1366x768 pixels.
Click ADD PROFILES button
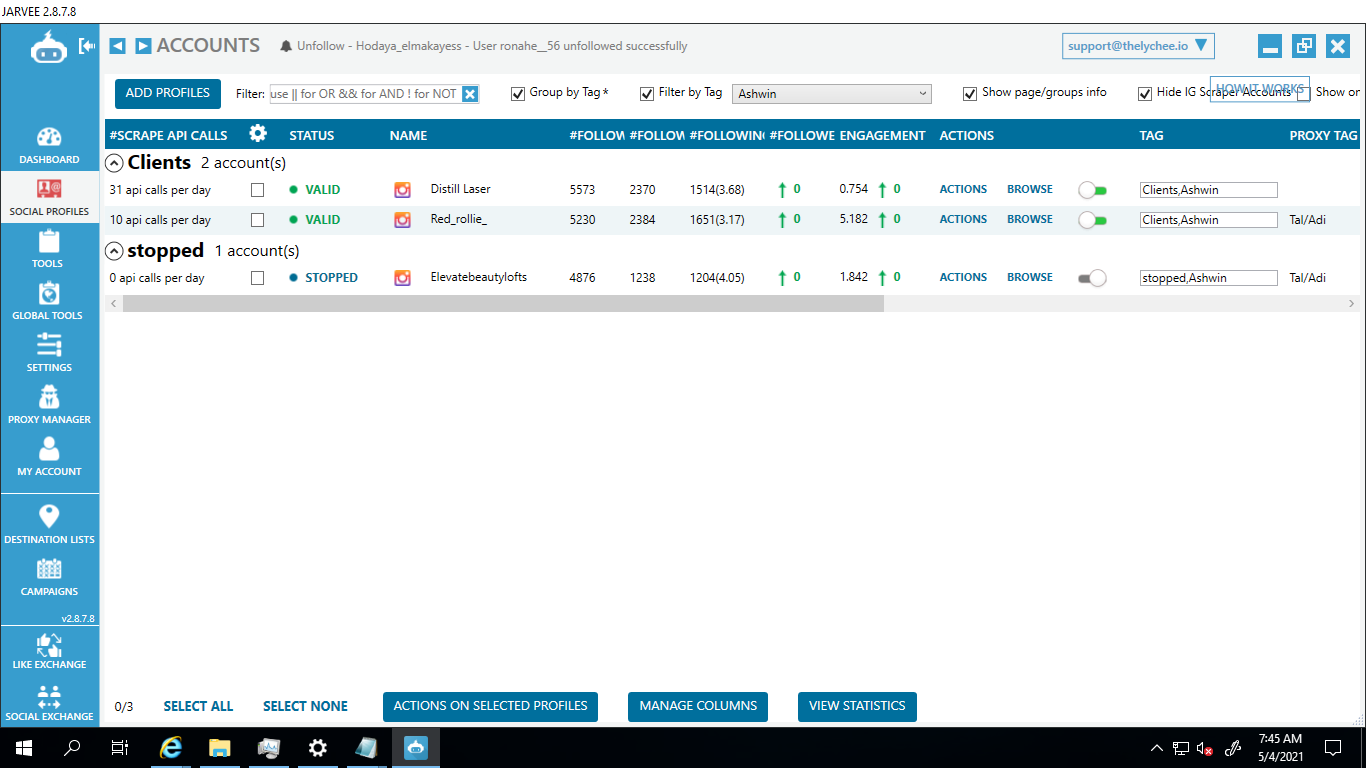(167, 93)
